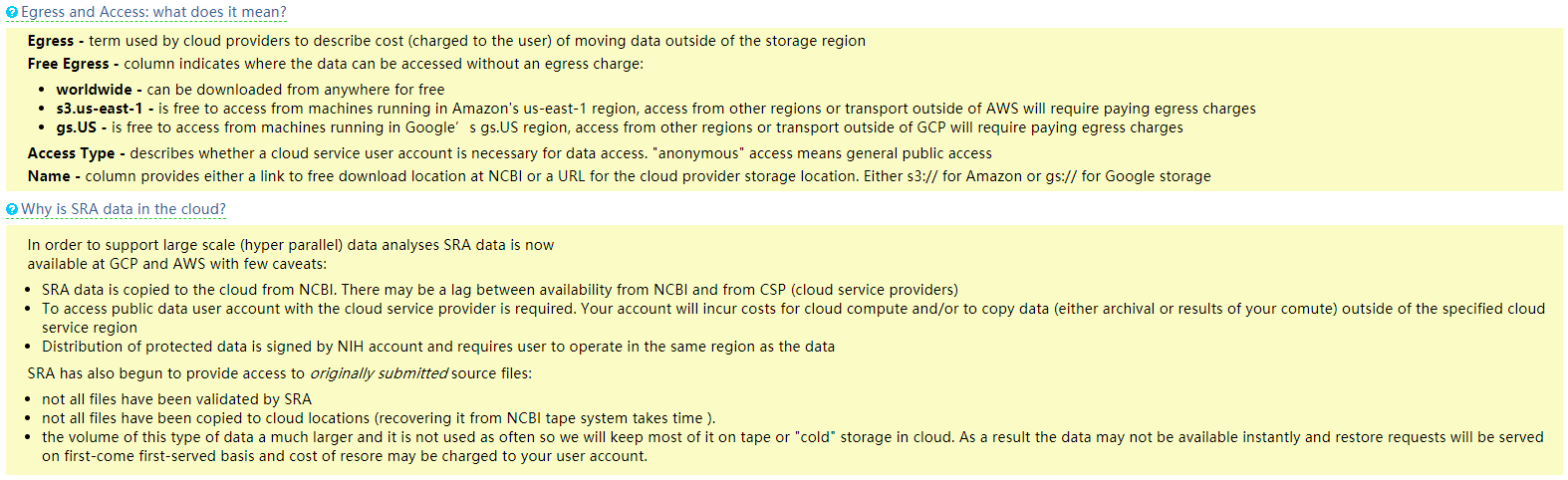Image resolution: width=1568 pixels, height=480 pixels.
Task: Click the question-mark icon before Why is SRA data
Action: pos(12,209)
